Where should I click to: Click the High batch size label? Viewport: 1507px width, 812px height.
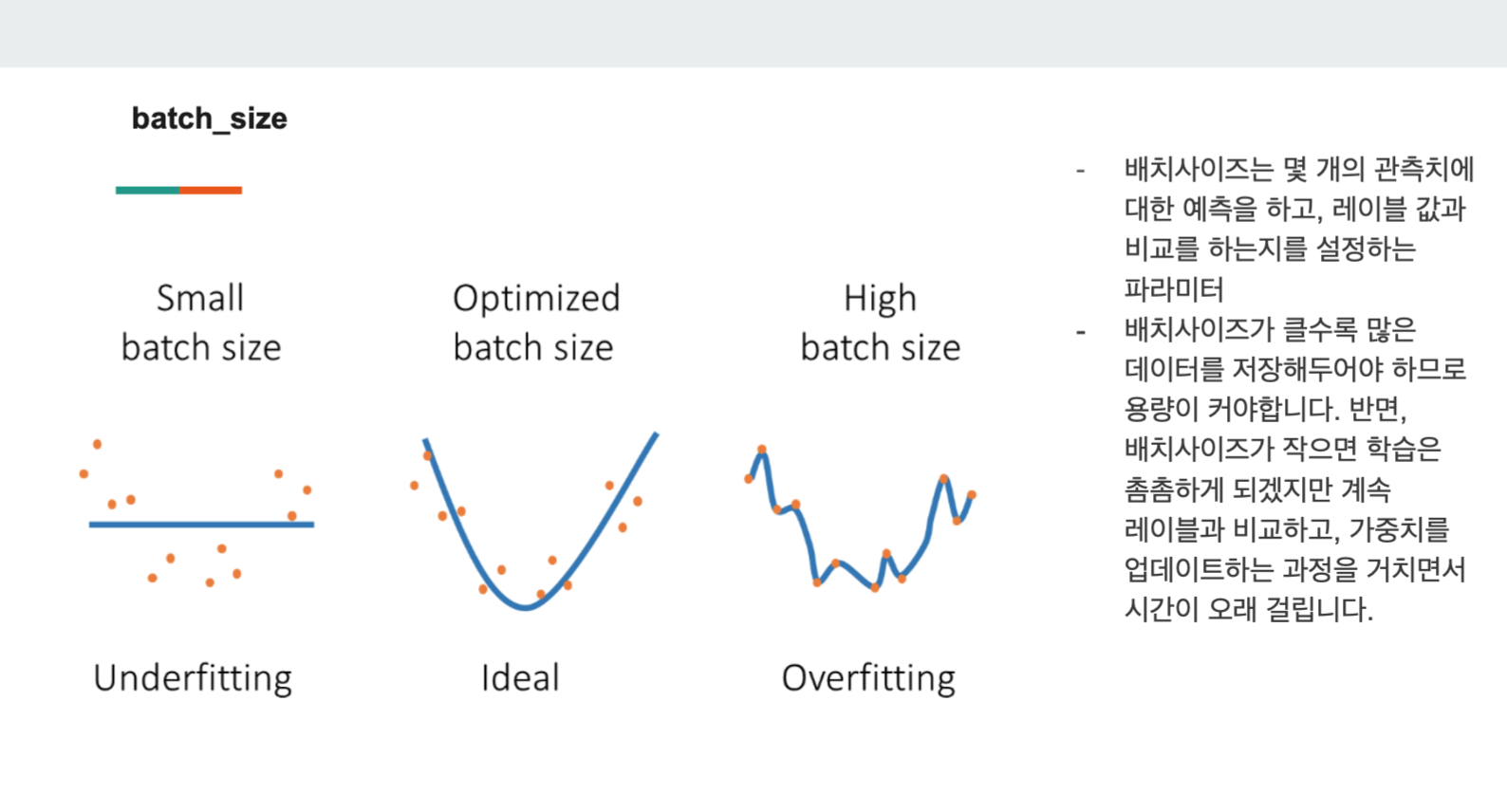pos(881,323)
